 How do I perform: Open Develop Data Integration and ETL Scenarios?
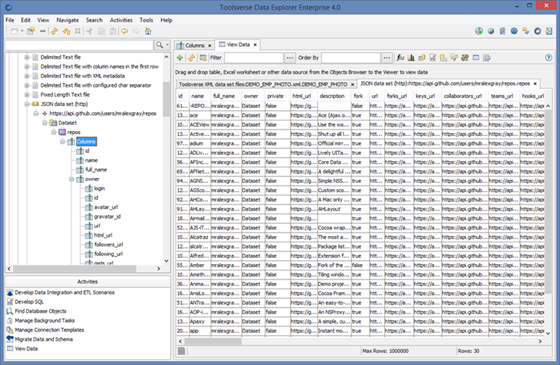[65, 292]
